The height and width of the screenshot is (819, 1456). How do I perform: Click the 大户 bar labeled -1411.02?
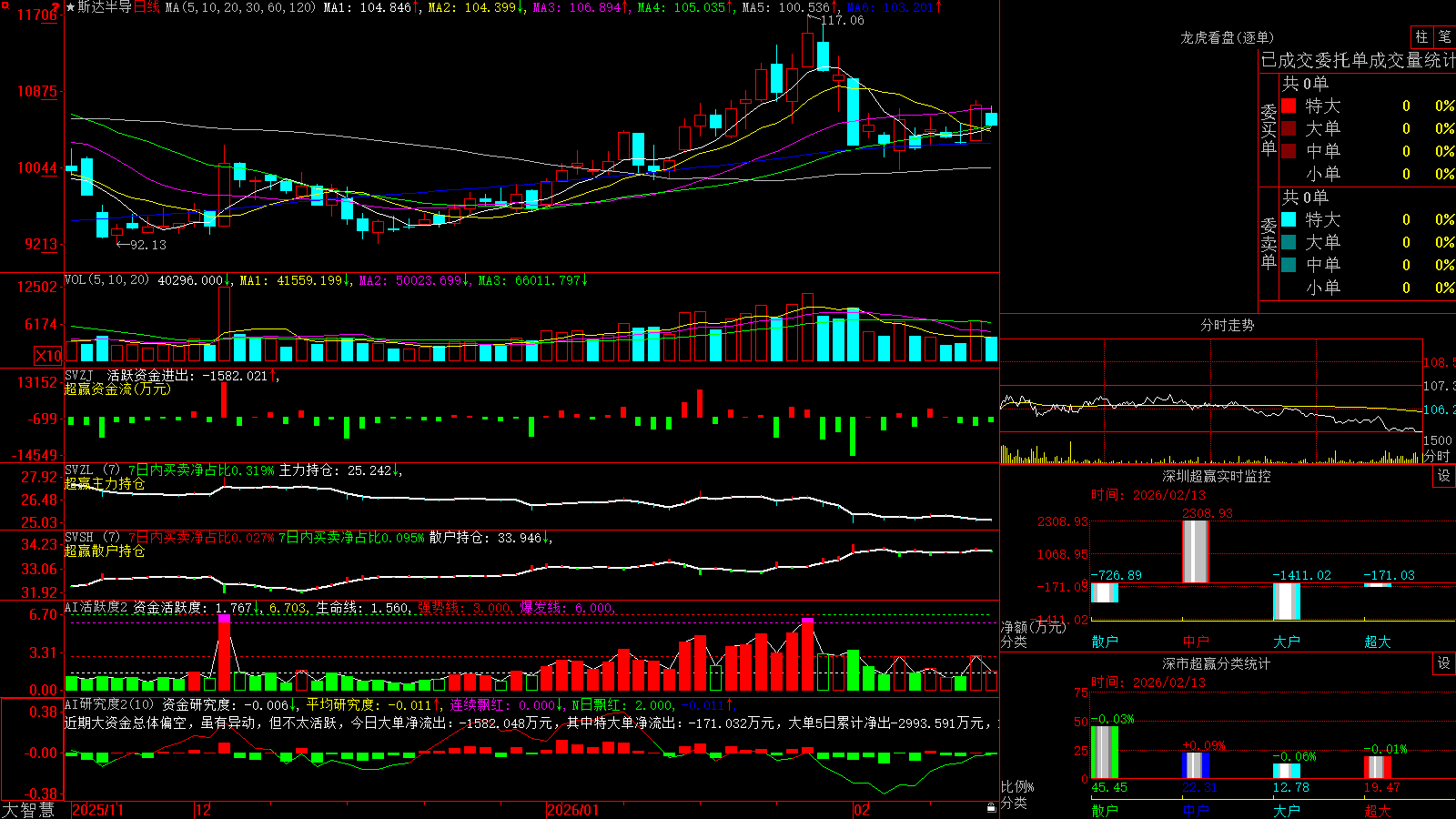pos(1286,602)
